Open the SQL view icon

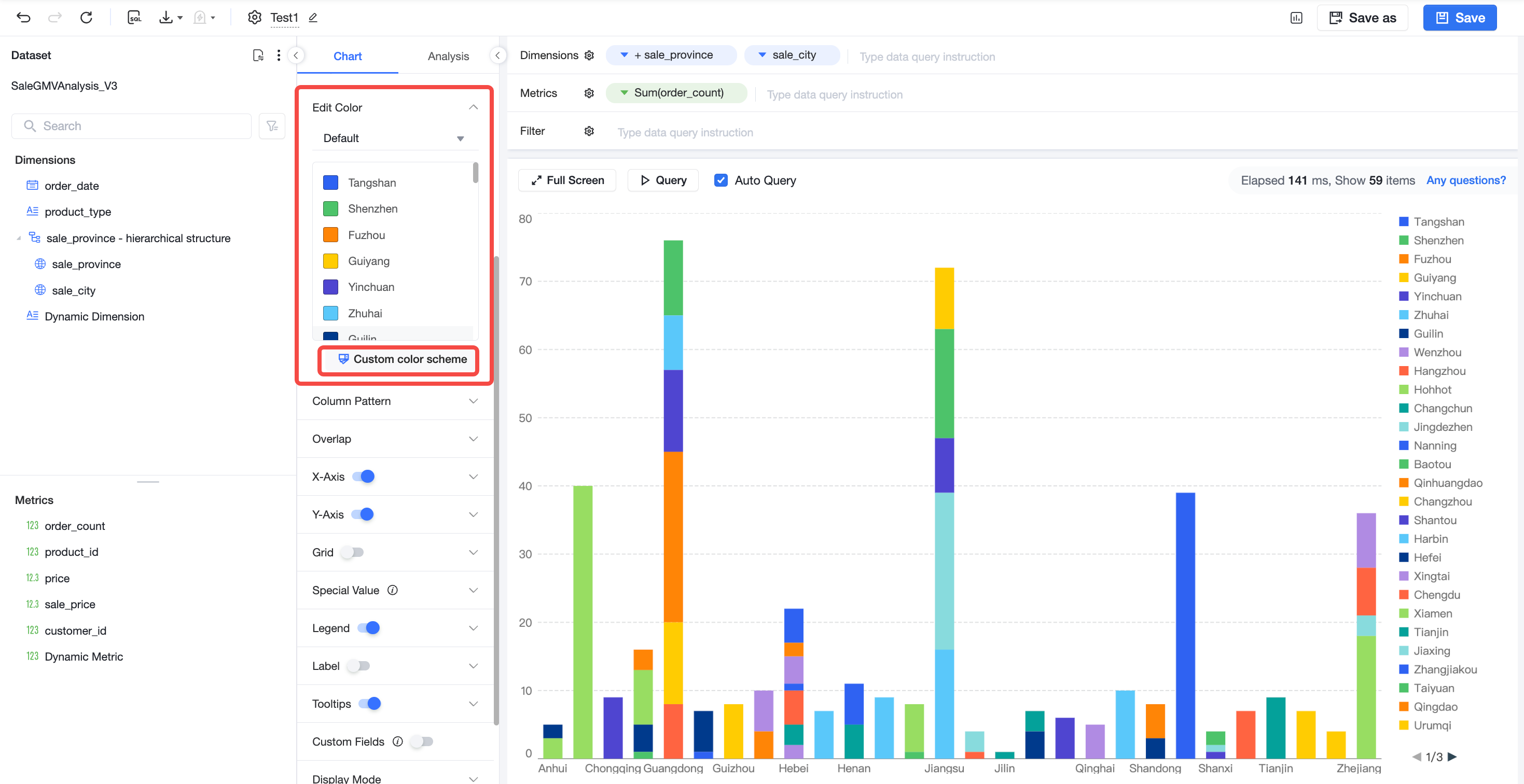[134, 17]
